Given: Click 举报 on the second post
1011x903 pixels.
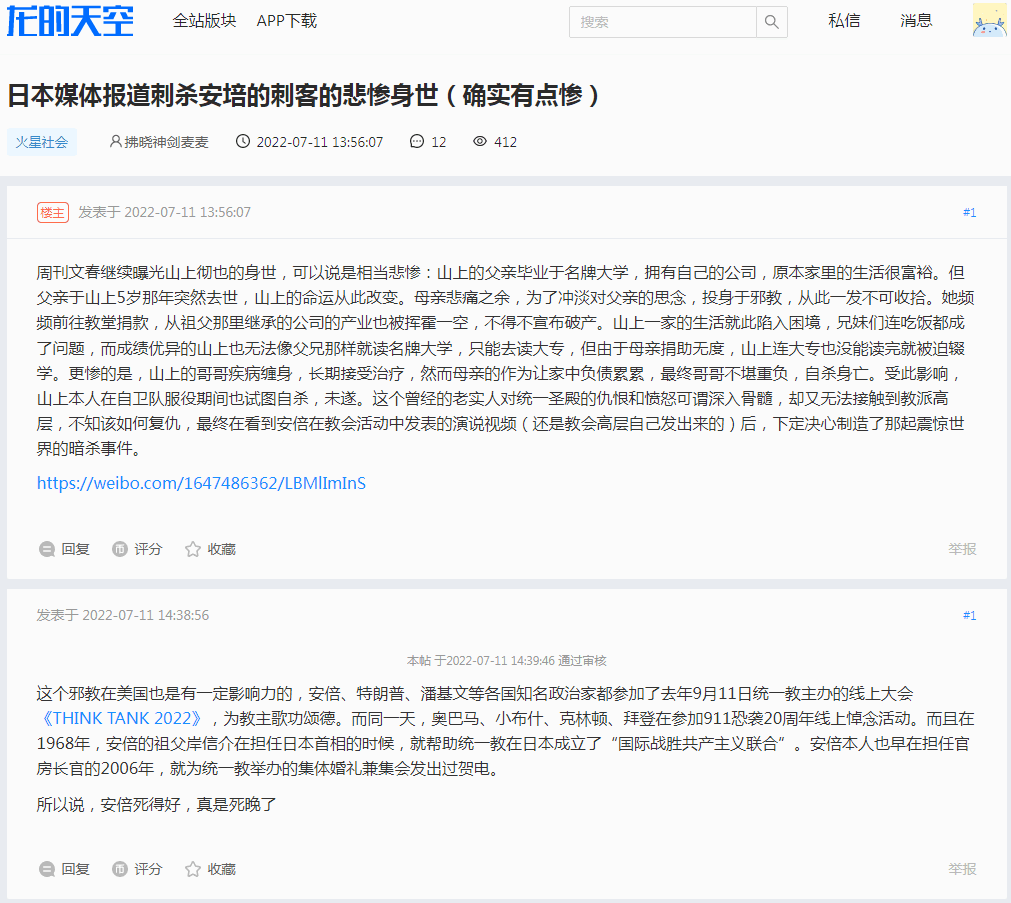Looking at the screenshot, I should 962,869.
